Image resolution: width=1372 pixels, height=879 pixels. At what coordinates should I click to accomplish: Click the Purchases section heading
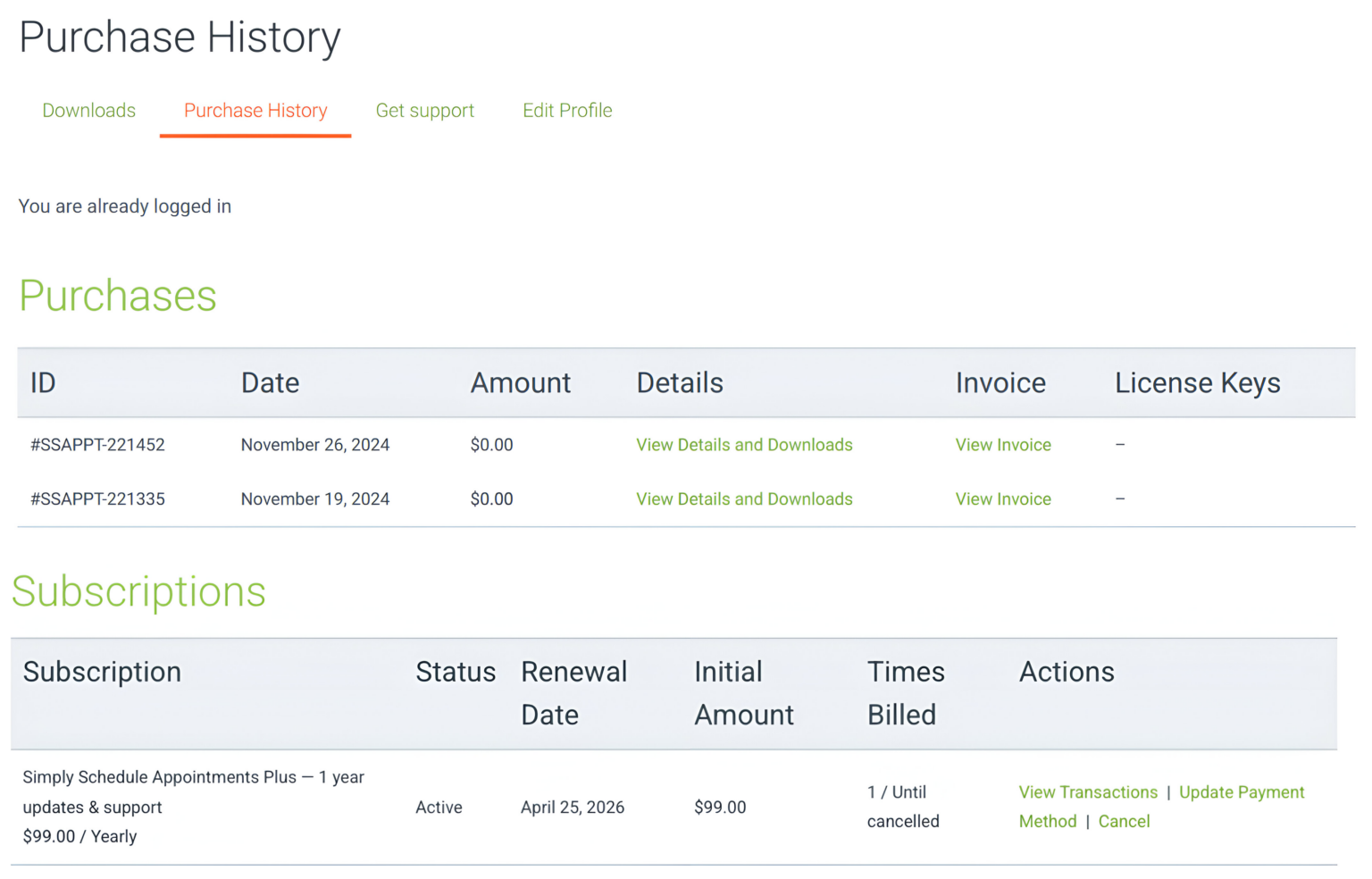tap(117, 296)
